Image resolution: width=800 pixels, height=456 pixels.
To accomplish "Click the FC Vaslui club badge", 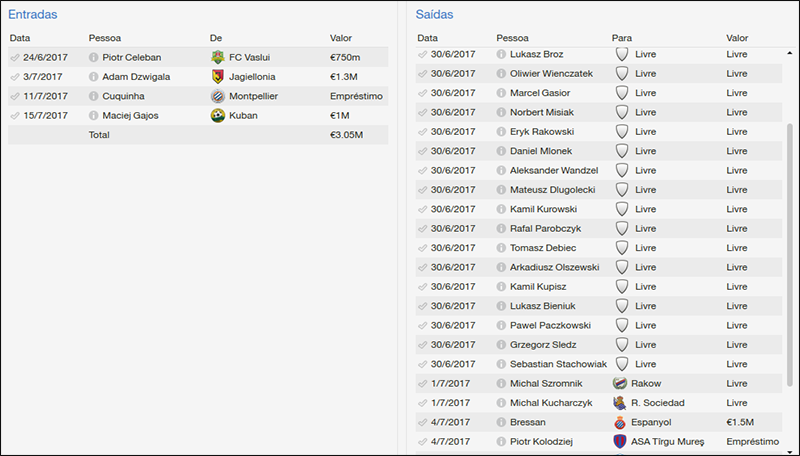I will [x=218, y=57].
